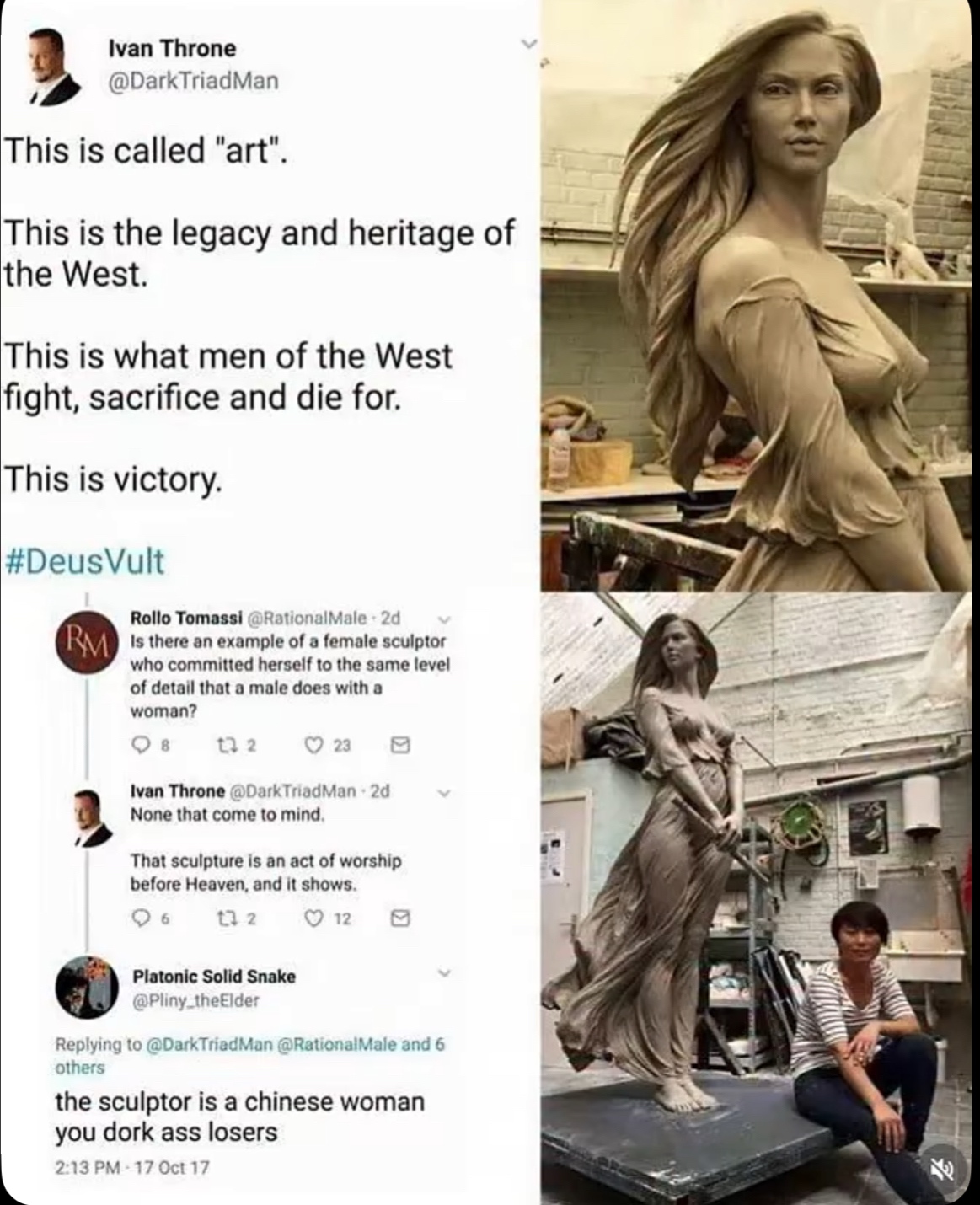
Task: Like Rollo Tomassi's tweet with the heart
Action: click(x=313, y=745)
